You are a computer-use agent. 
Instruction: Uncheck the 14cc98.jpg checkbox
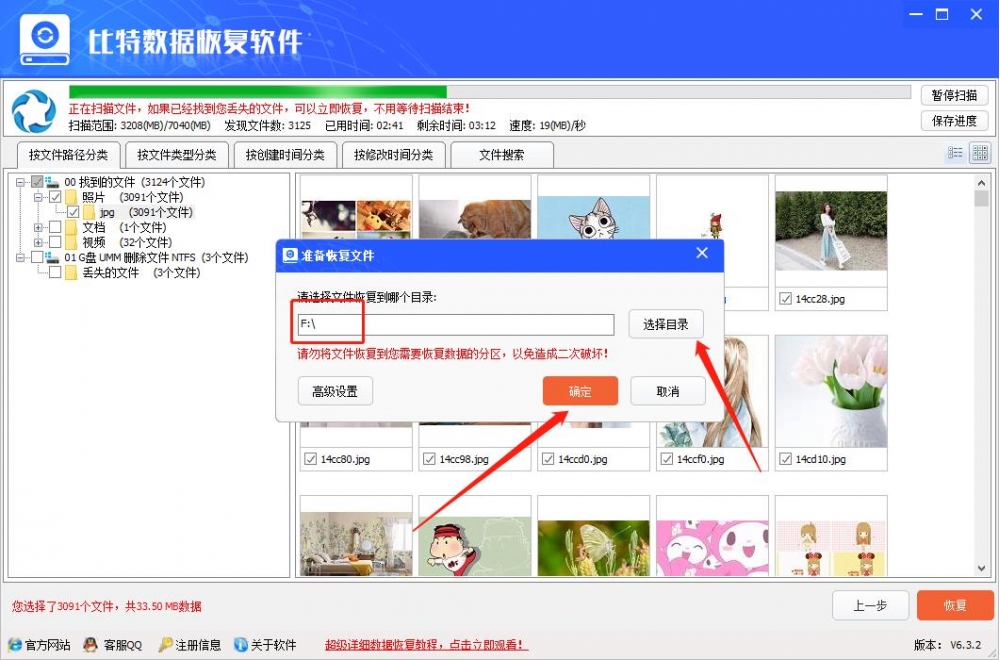click(429, 459)
